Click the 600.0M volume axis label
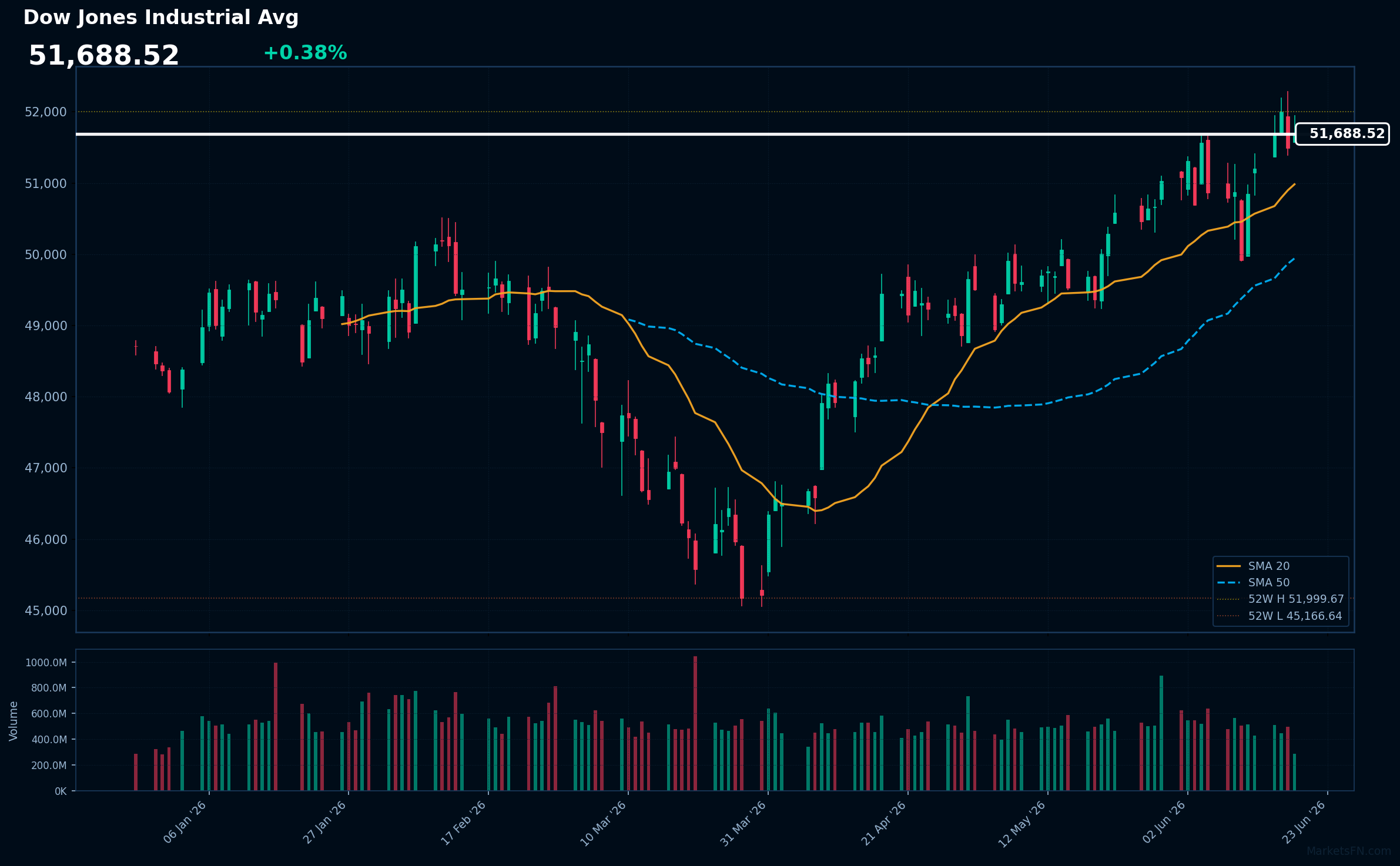Viewport: 1400px width, 866px height. click(48, 714)
